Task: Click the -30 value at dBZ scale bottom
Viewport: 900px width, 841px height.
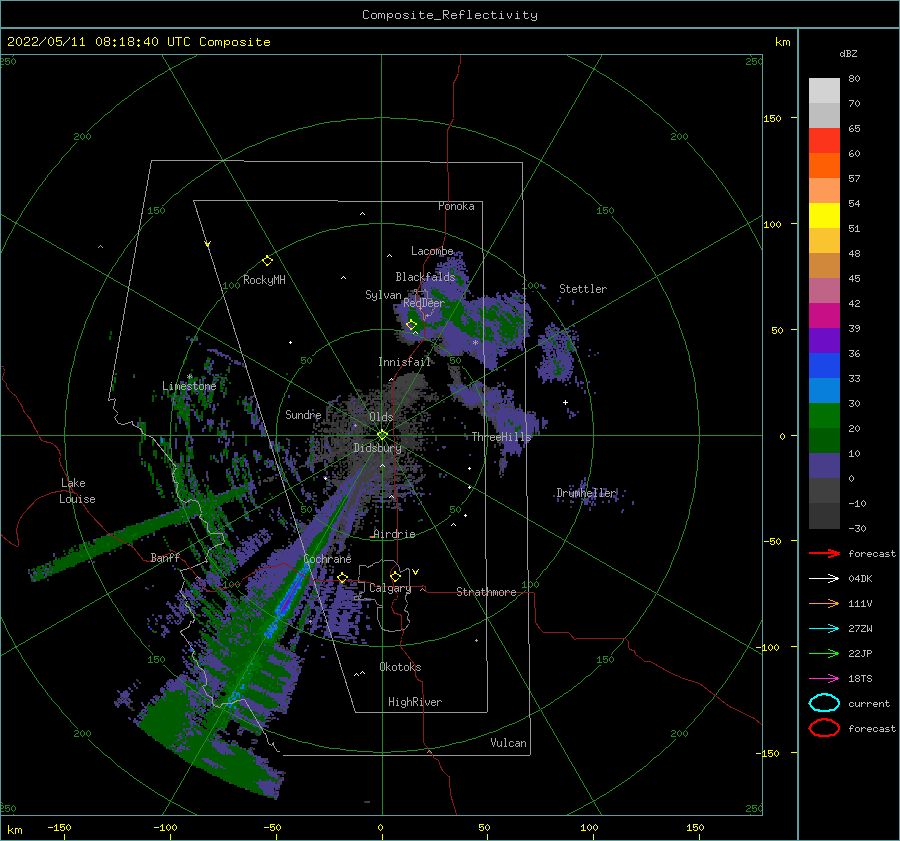Action: [858, 528]
